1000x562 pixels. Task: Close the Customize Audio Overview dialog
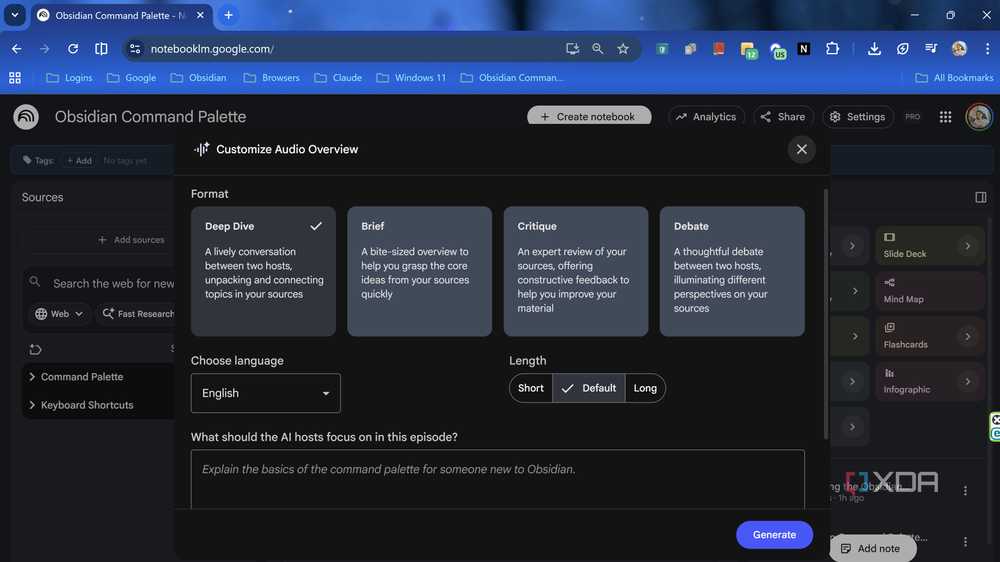pyautogui.click(x=801, y=149)
